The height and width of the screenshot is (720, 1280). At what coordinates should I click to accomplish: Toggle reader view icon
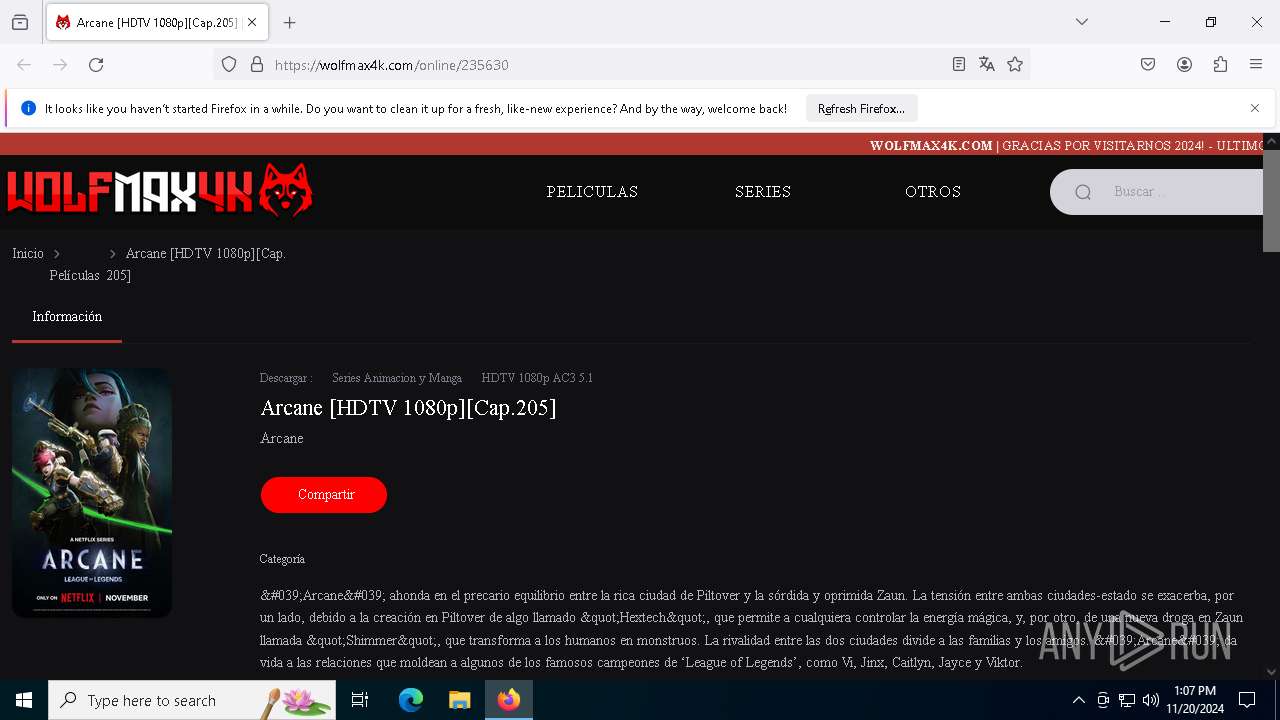coord(959,65)
